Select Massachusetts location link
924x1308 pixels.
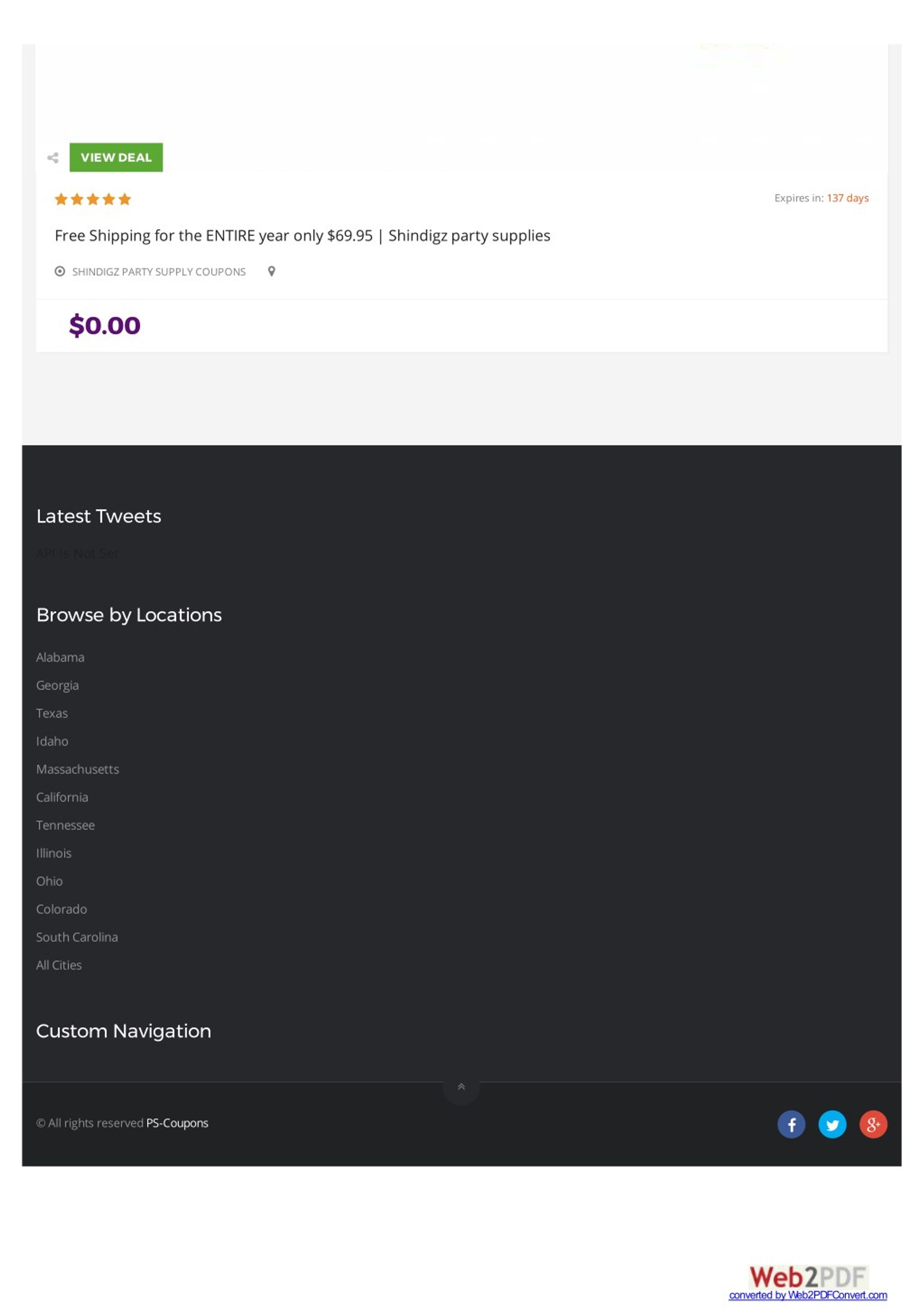point(78,769)
